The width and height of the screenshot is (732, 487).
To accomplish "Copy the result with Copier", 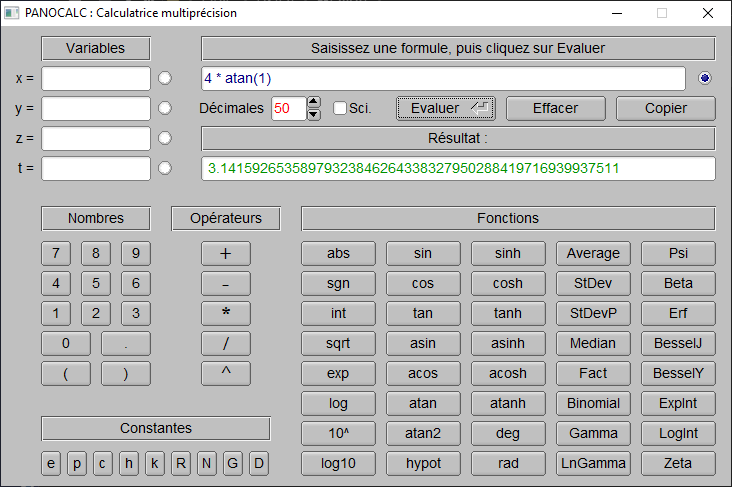I will pyautogui.click(x=665, y=108).
